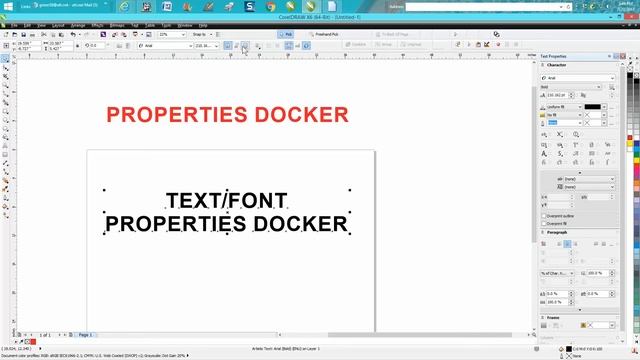
Task: Open the zoom level dropdown
Action: 183,35
